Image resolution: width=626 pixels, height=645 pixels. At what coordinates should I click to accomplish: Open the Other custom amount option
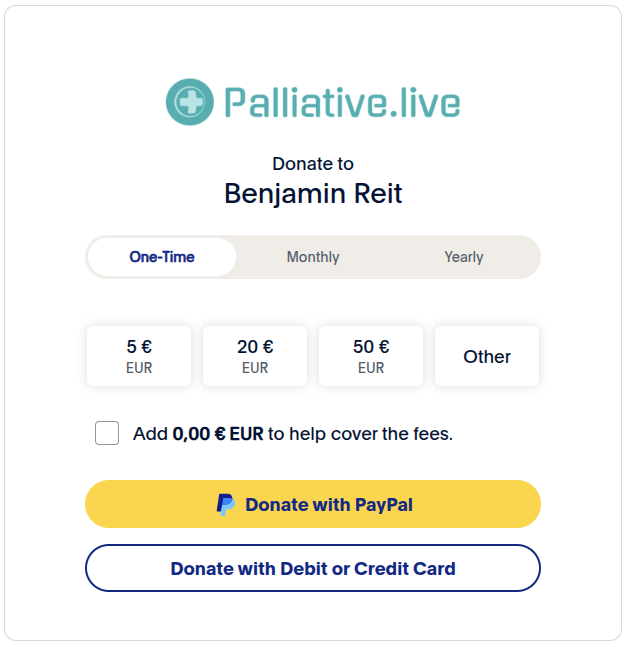click(x=487, y=356)
